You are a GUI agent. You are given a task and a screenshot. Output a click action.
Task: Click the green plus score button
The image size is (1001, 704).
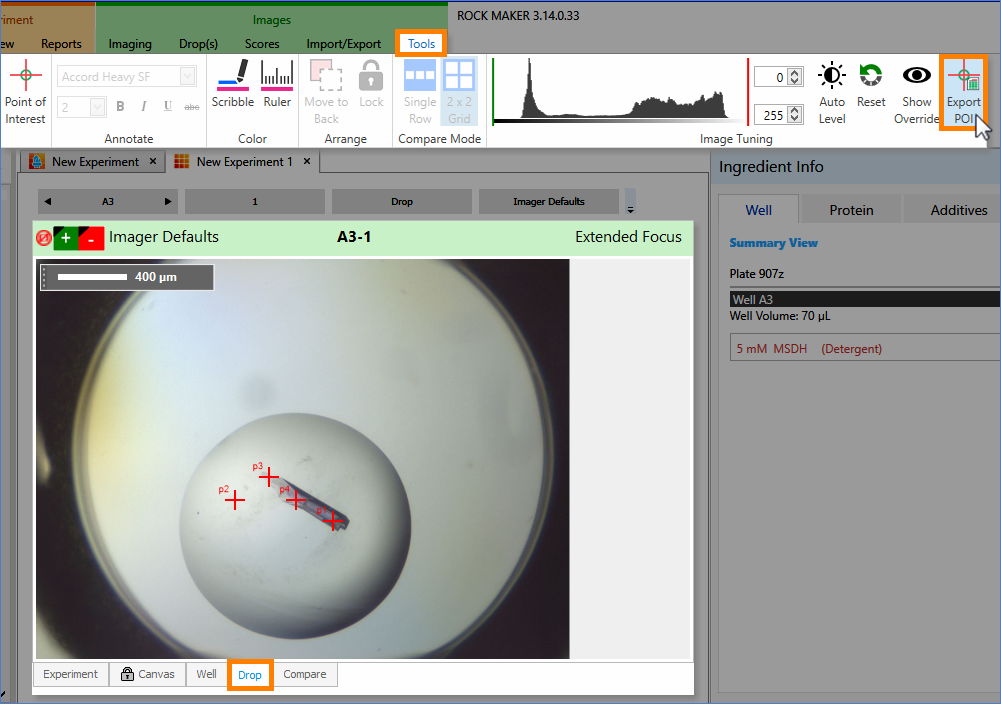66,238
